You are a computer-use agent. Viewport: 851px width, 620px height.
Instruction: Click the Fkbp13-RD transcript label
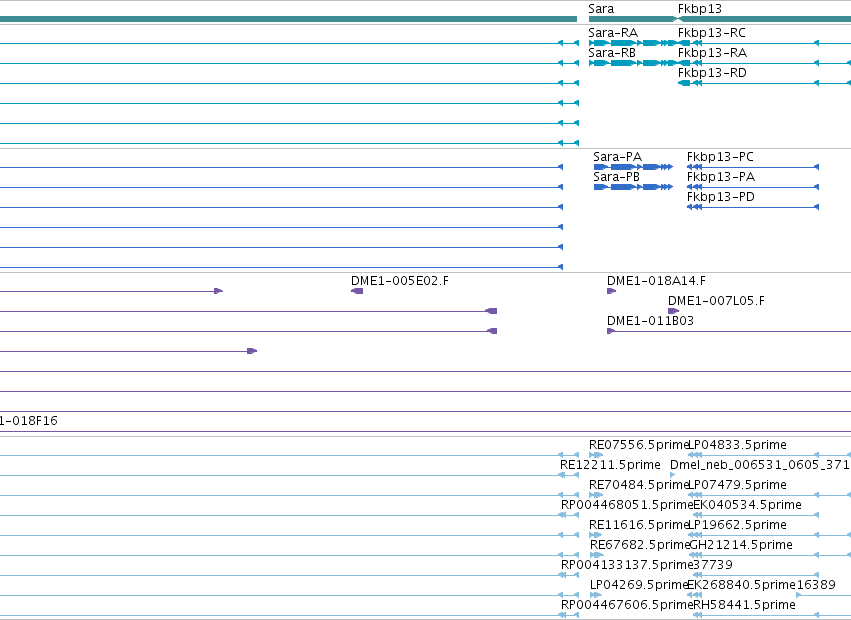tap(712, 73)
